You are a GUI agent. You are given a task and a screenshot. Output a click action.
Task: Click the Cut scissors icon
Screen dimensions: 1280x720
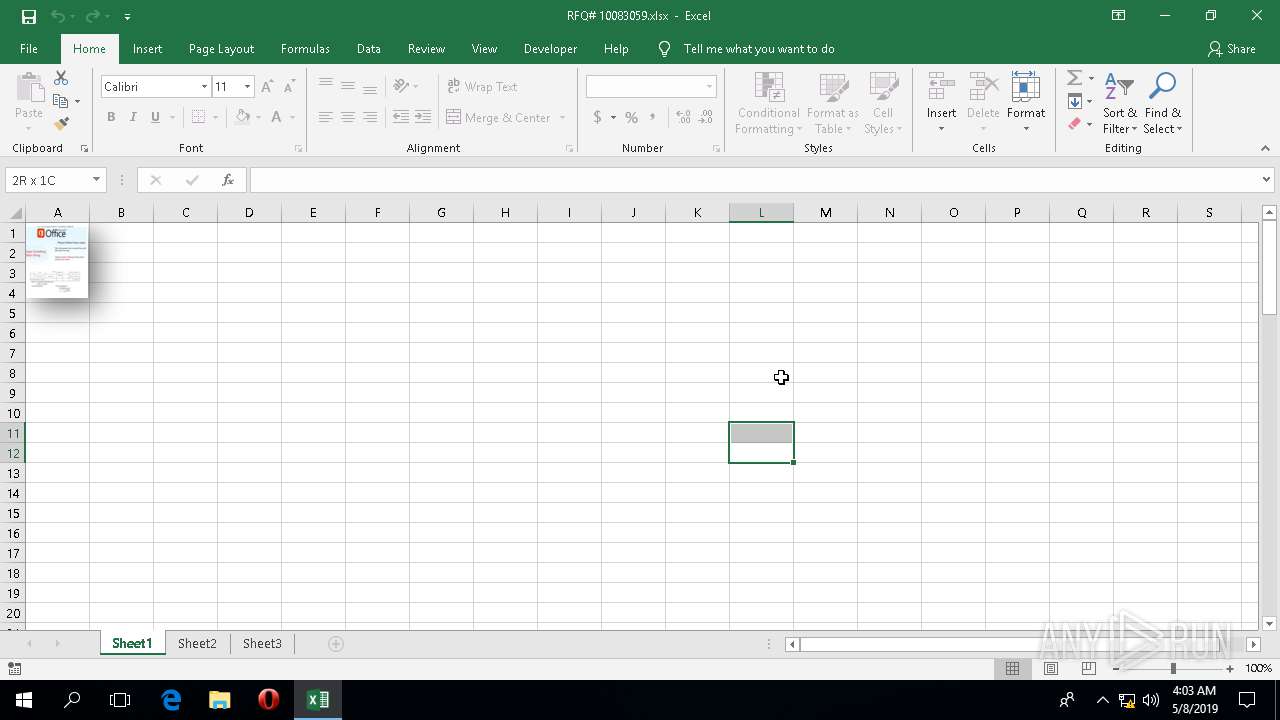(61, 78)
